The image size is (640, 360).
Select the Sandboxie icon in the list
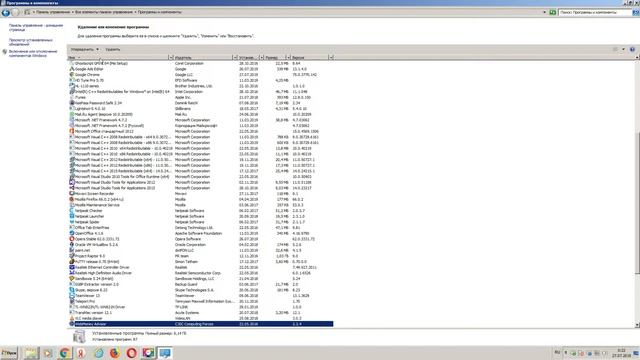pyautogui.click(x=72, y=278)
